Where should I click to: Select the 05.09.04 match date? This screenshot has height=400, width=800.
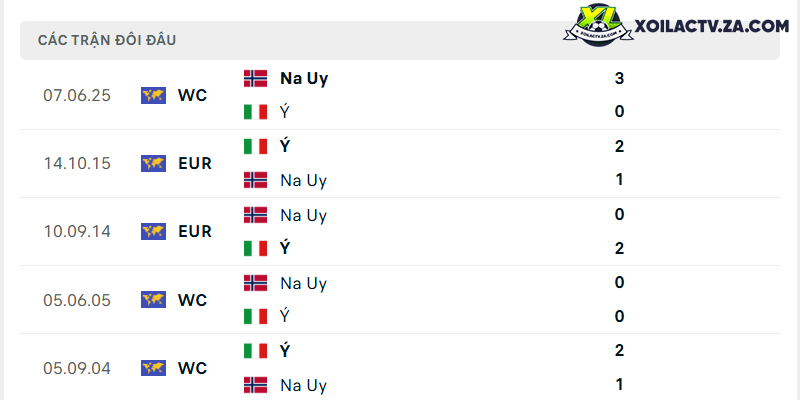coord(77,368)
